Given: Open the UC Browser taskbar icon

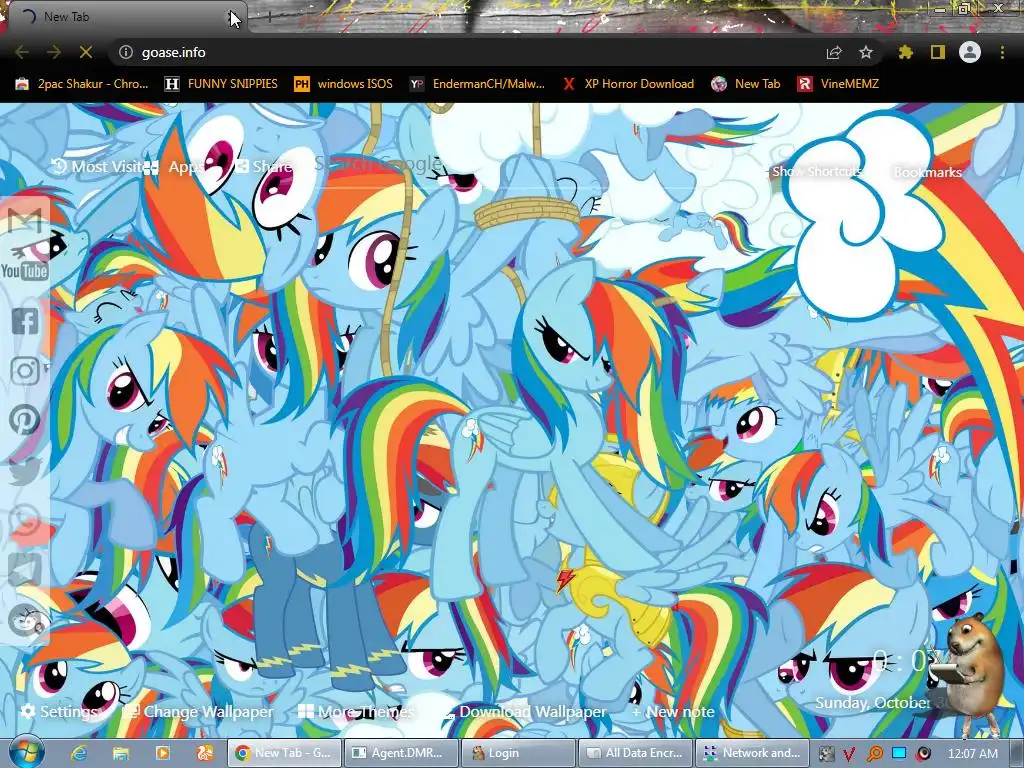Looking at the screenshot, I should (204, 753).
